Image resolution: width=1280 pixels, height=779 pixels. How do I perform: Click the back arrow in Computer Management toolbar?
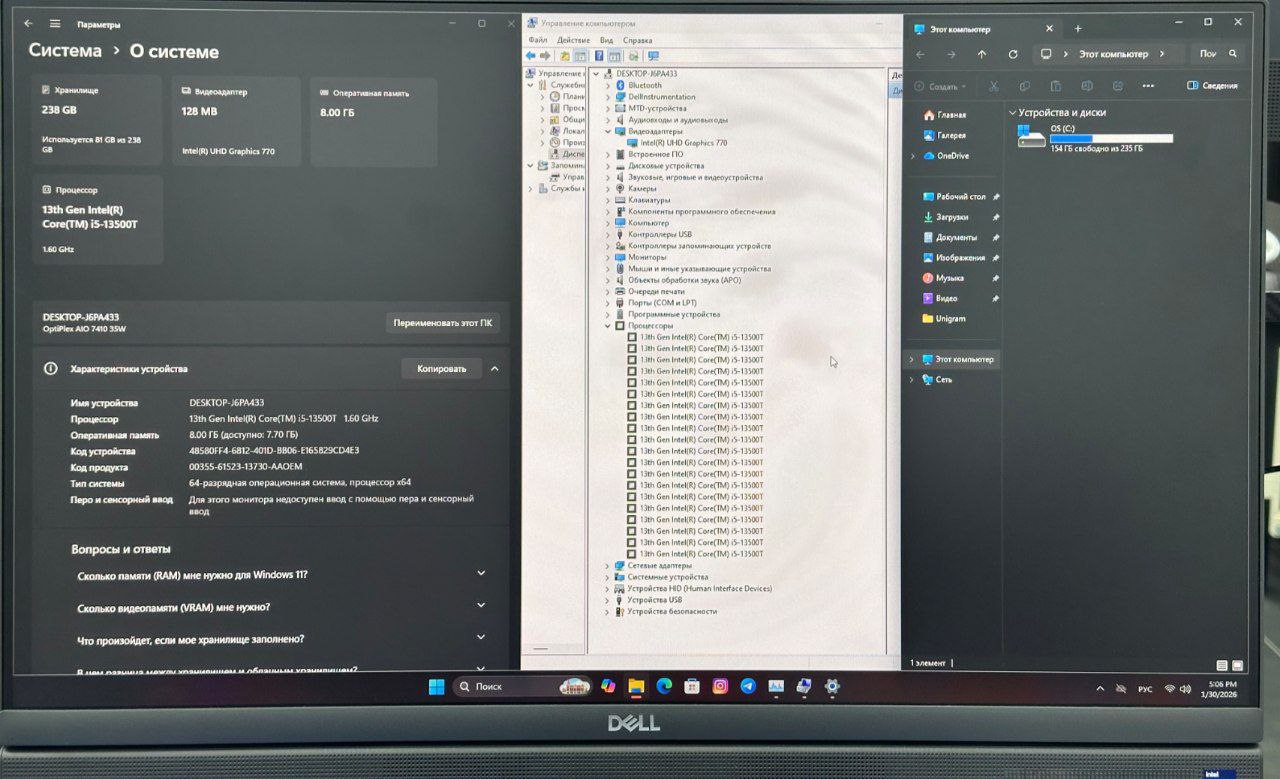tap(531, 56)
